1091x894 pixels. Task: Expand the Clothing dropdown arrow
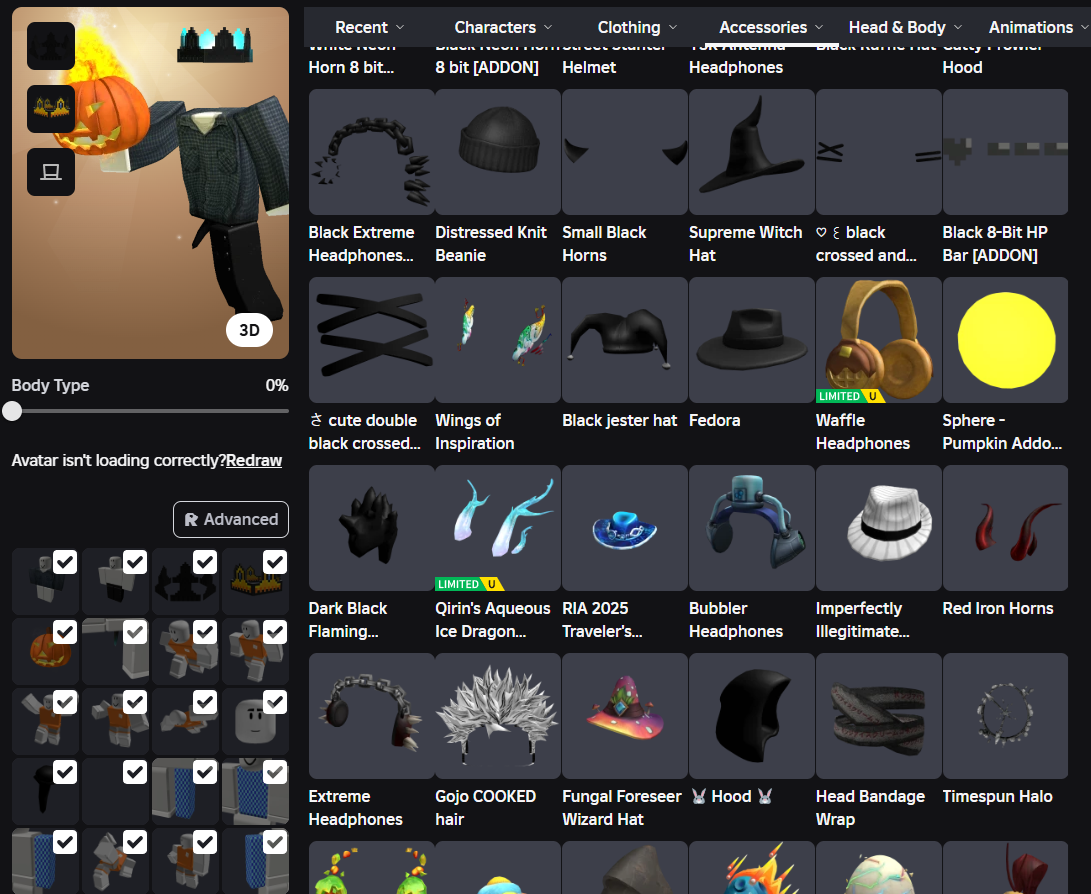click(673, 27)
